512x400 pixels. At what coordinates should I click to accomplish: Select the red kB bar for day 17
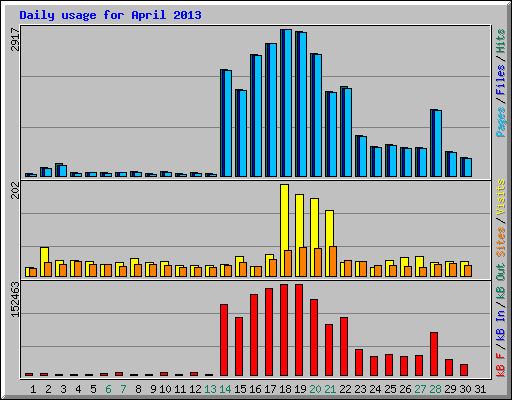click(269, 332)
